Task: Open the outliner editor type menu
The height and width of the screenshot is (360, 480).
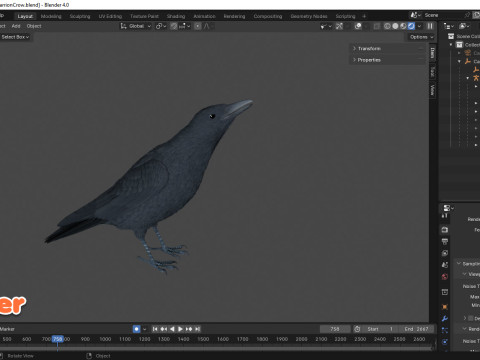Action: [449, 26]
